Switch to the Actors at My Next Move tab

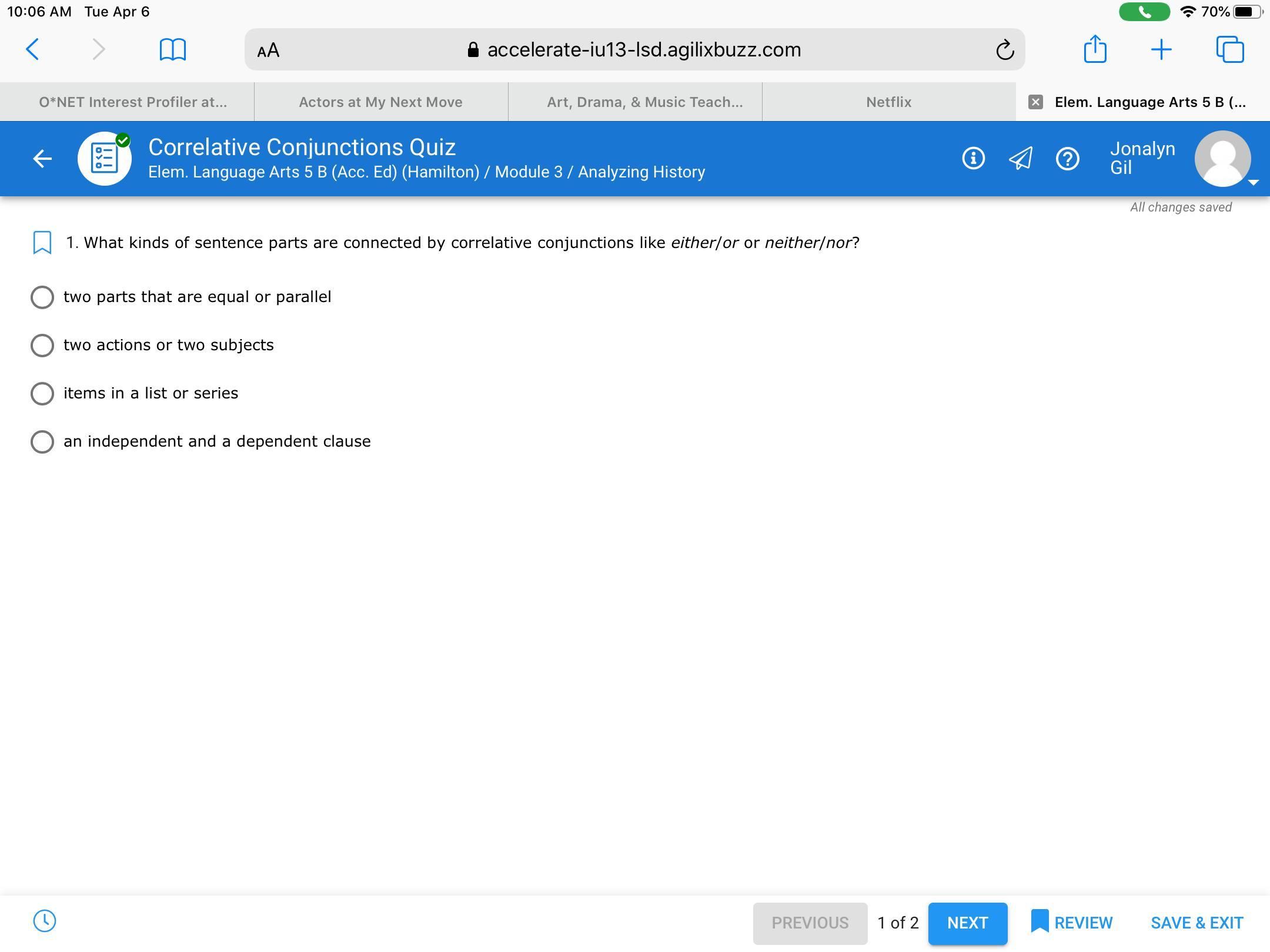(x=380, y=102)
